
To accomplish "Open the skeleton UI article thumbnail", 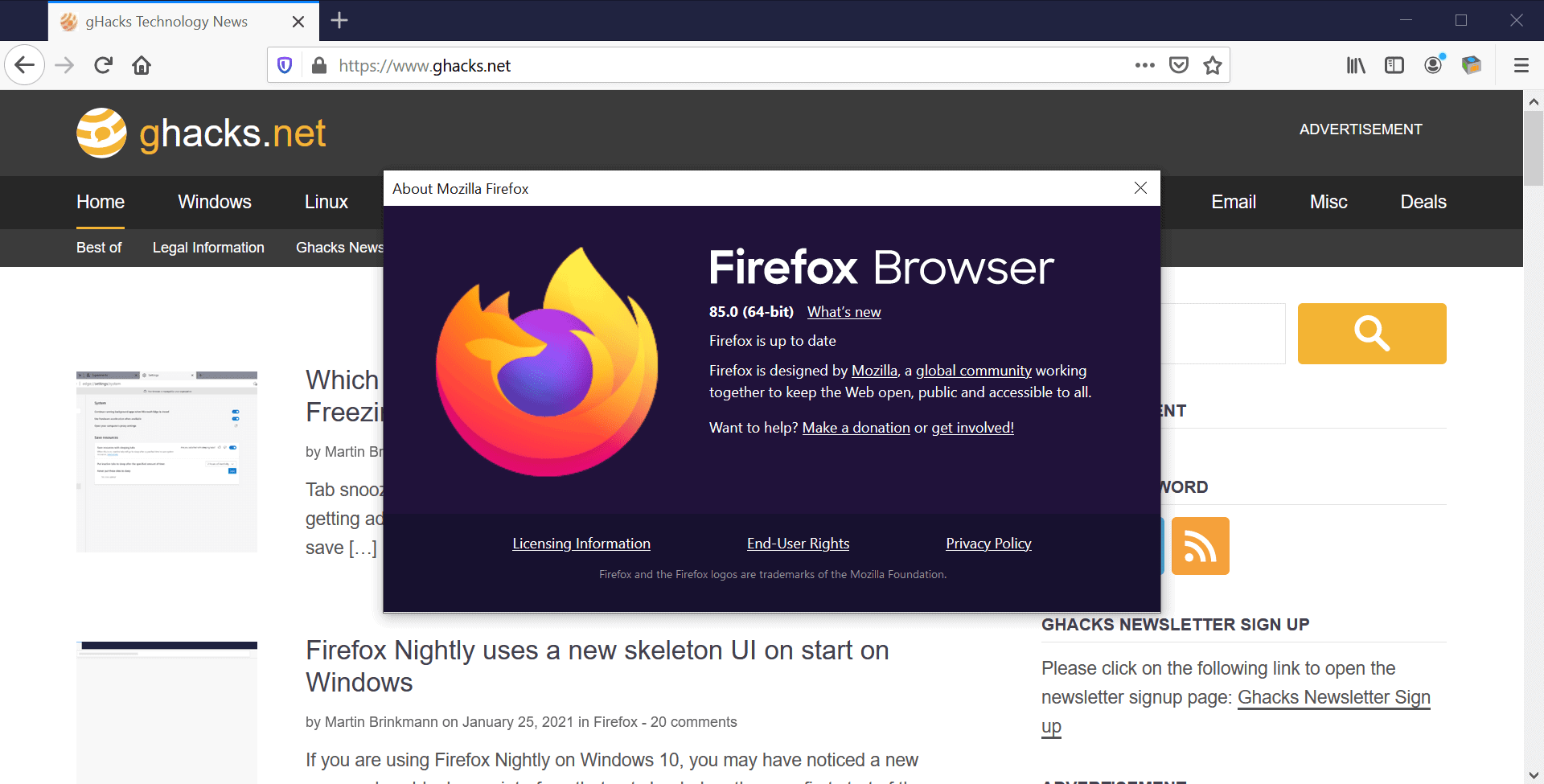I will click(166, 712).
